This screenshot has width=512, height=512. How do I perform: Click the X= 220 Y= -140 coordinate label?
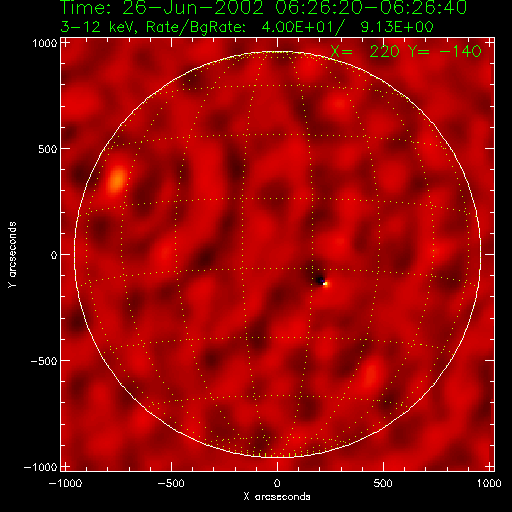click(x=406, y=51)
